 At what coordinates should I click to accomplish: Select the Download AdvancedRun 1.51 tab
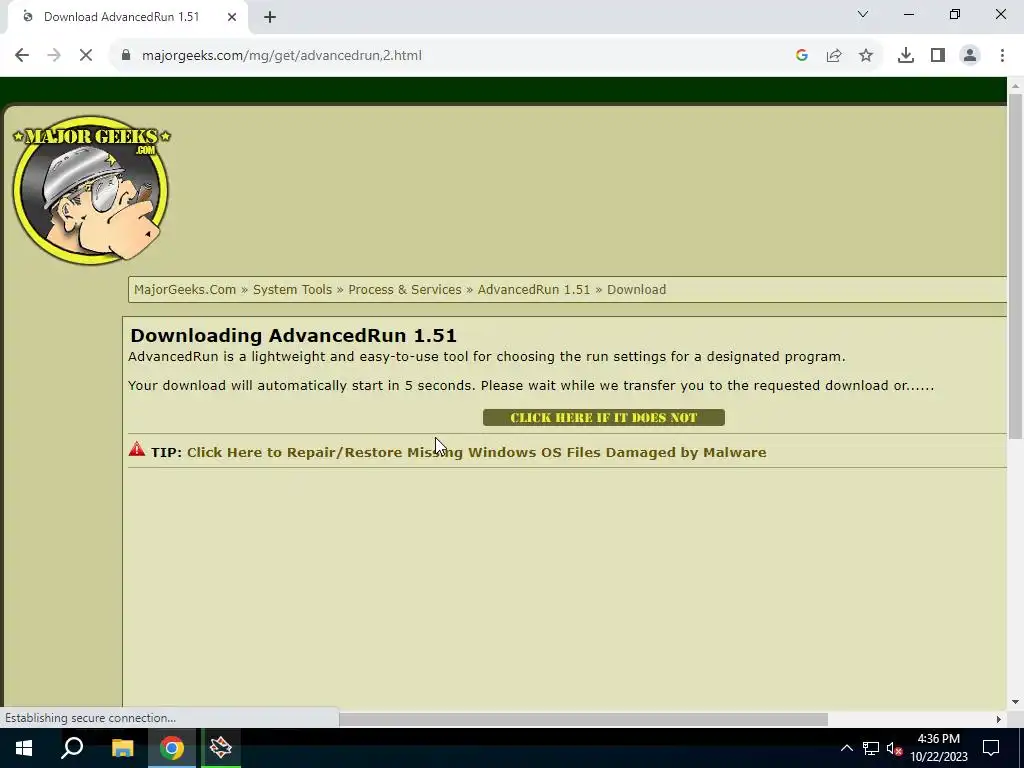tap(124, 17)
